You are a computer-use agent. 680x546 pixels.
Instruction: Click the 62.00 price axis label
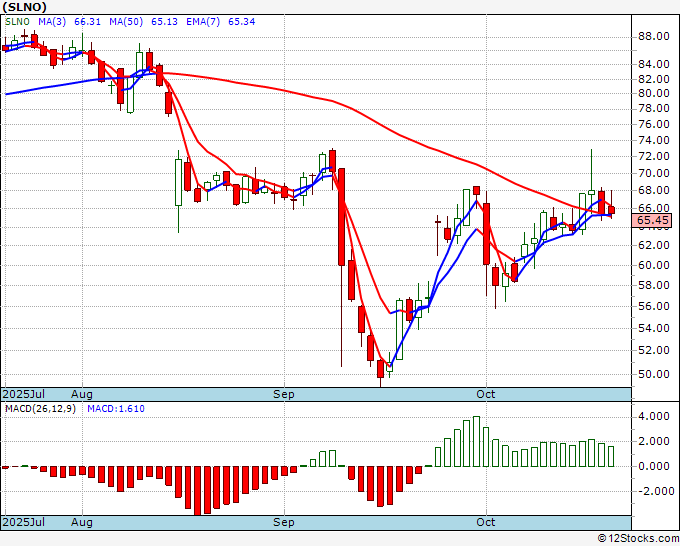pyautogui.click(x=654, y=245)
